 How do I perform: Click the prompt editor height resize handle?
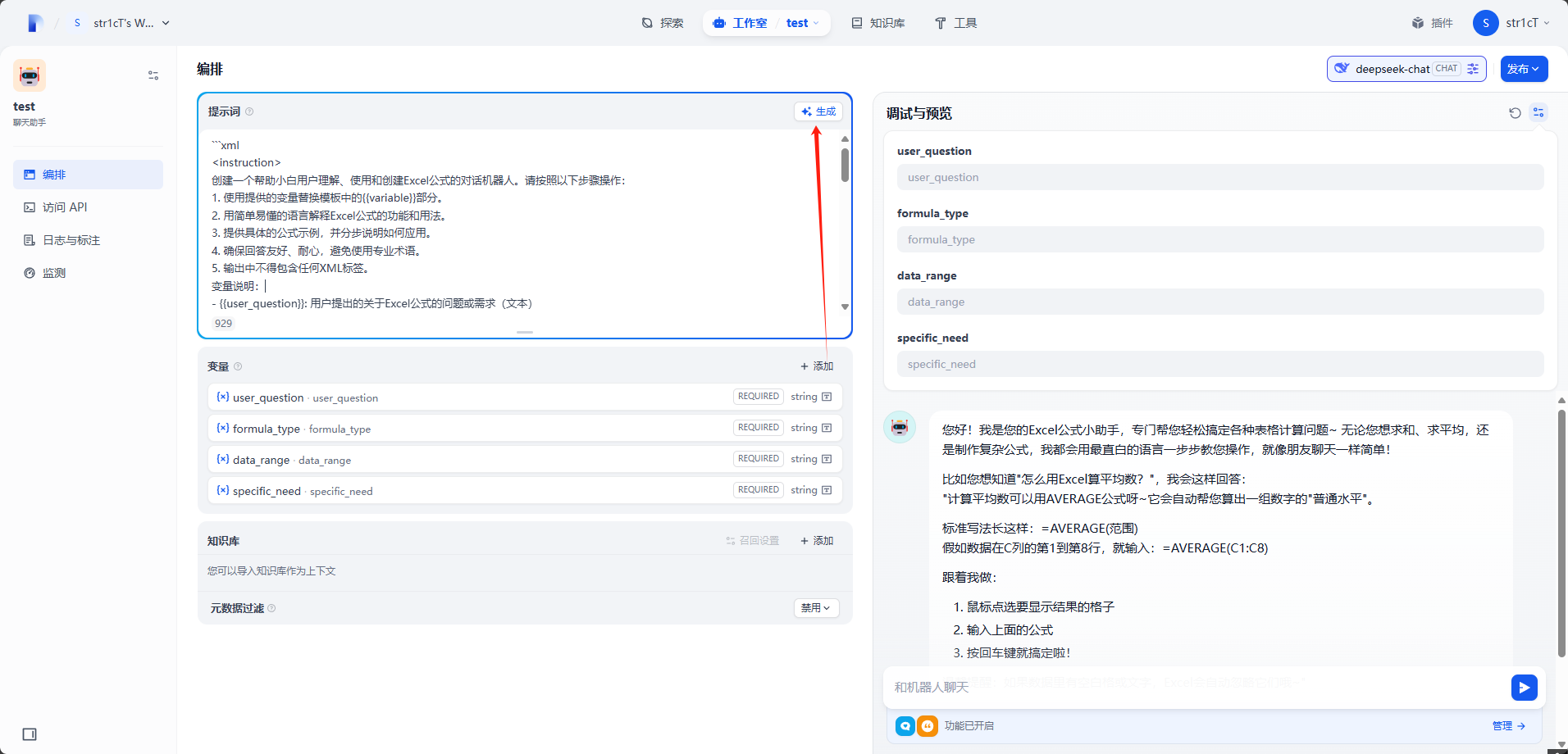point(525,332)
